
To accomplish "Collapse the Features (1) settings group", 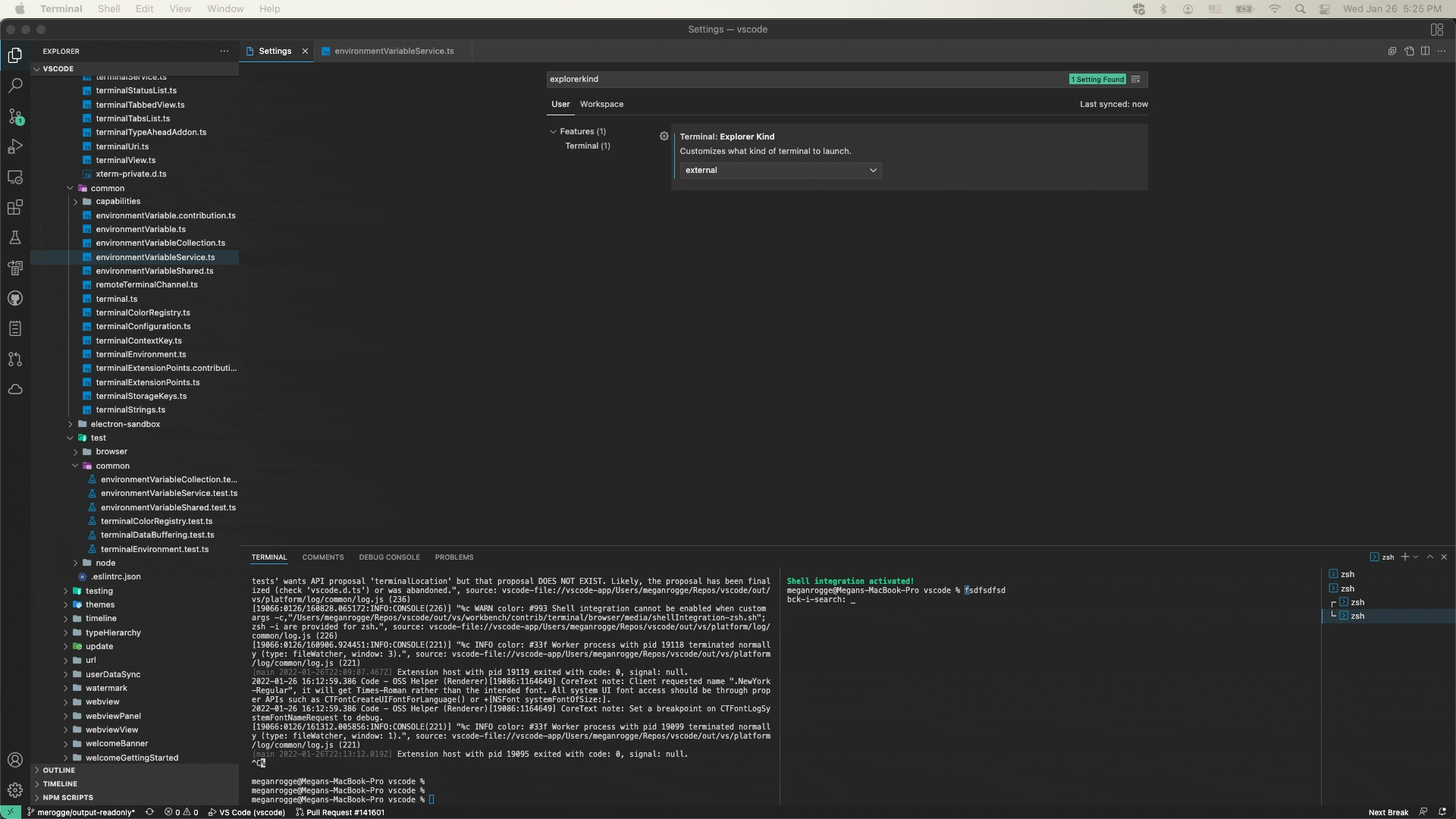I will pyautogui.click(x=554, y=130).
